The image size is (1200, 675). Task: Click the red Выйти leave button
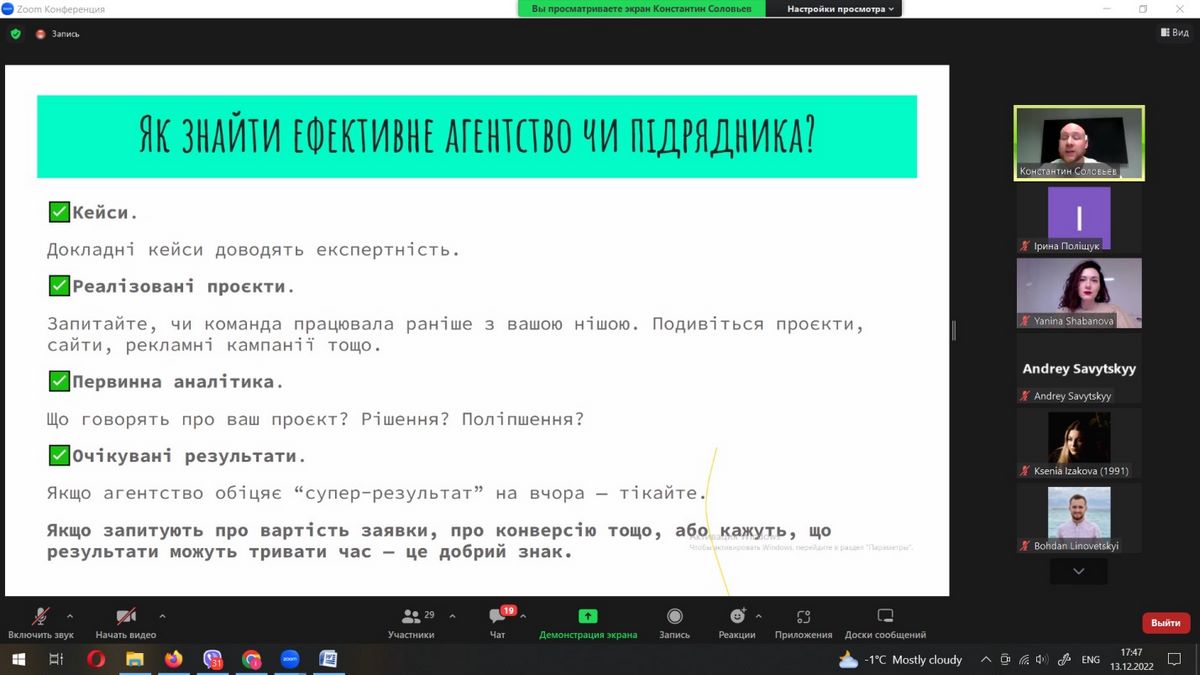[x=1165, y=623]
